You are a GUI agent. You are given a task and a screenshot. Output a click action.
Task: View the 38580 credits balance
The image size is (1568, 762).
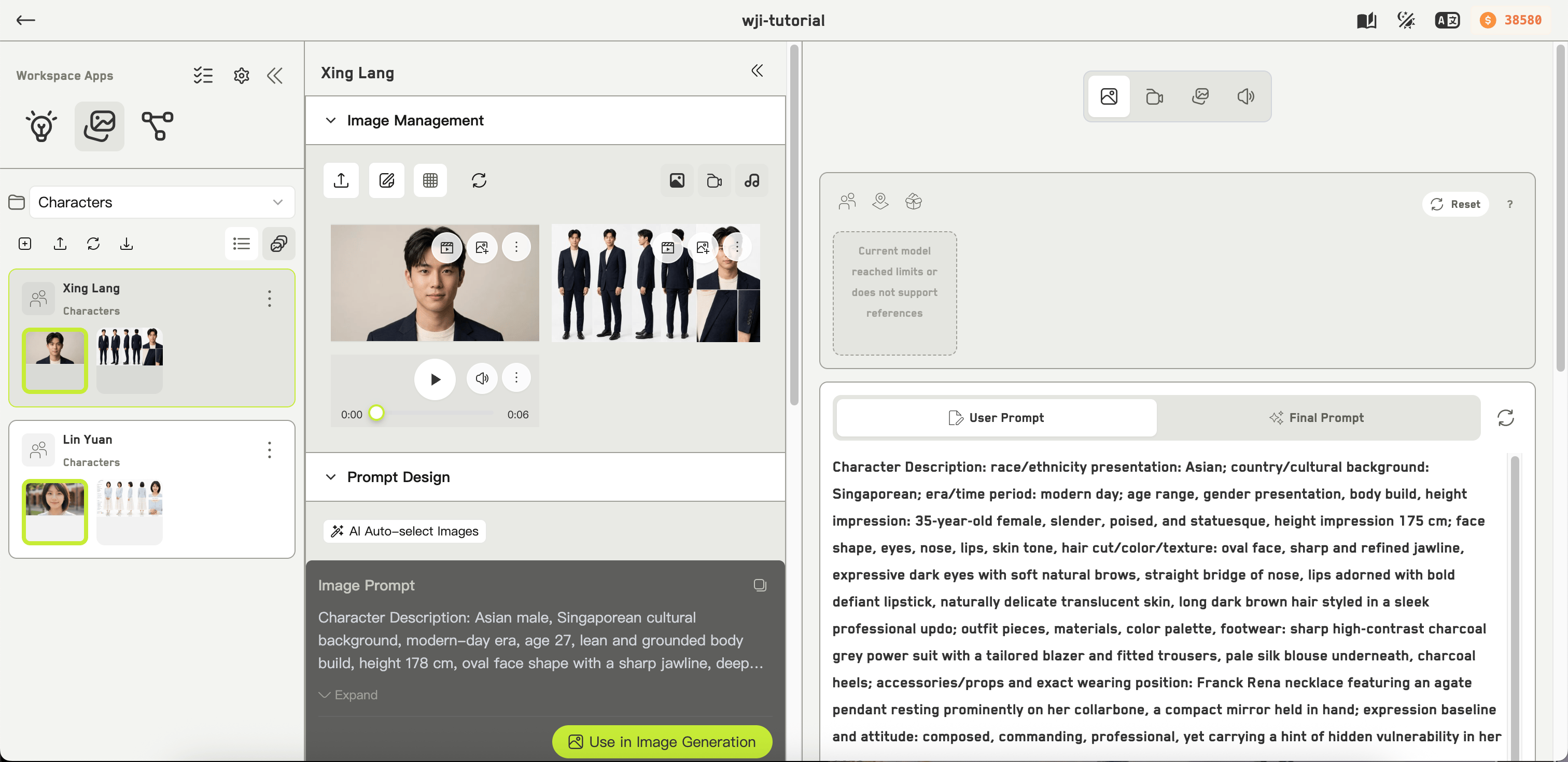coord(1511,20)
